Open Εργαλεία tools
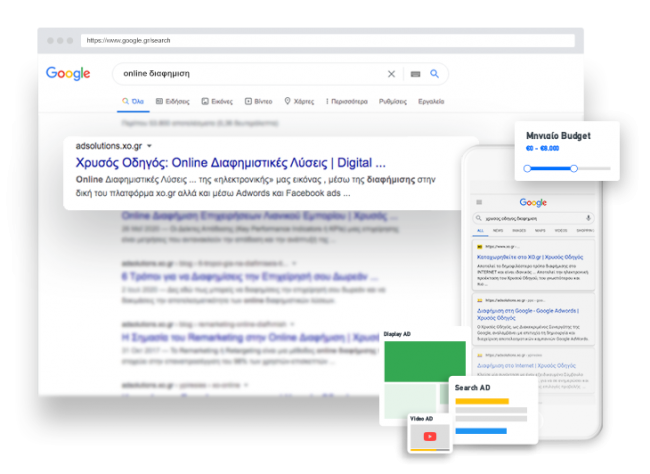This screenshot has width=650, height=474. tap(431, 101)
